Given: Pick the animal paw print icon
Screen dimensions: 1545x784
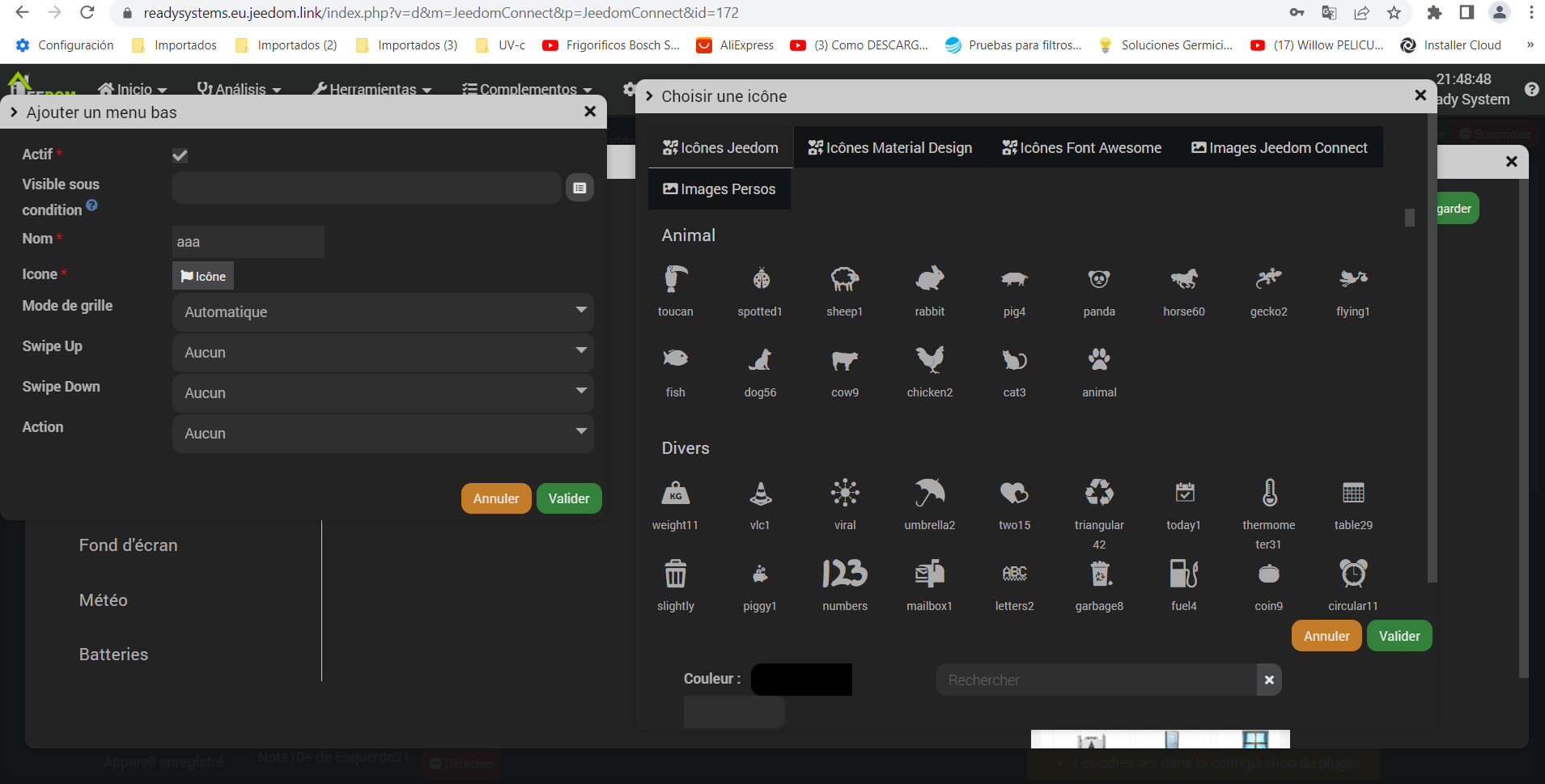Looking at the screenshot, I should (x=1099, y=359).
